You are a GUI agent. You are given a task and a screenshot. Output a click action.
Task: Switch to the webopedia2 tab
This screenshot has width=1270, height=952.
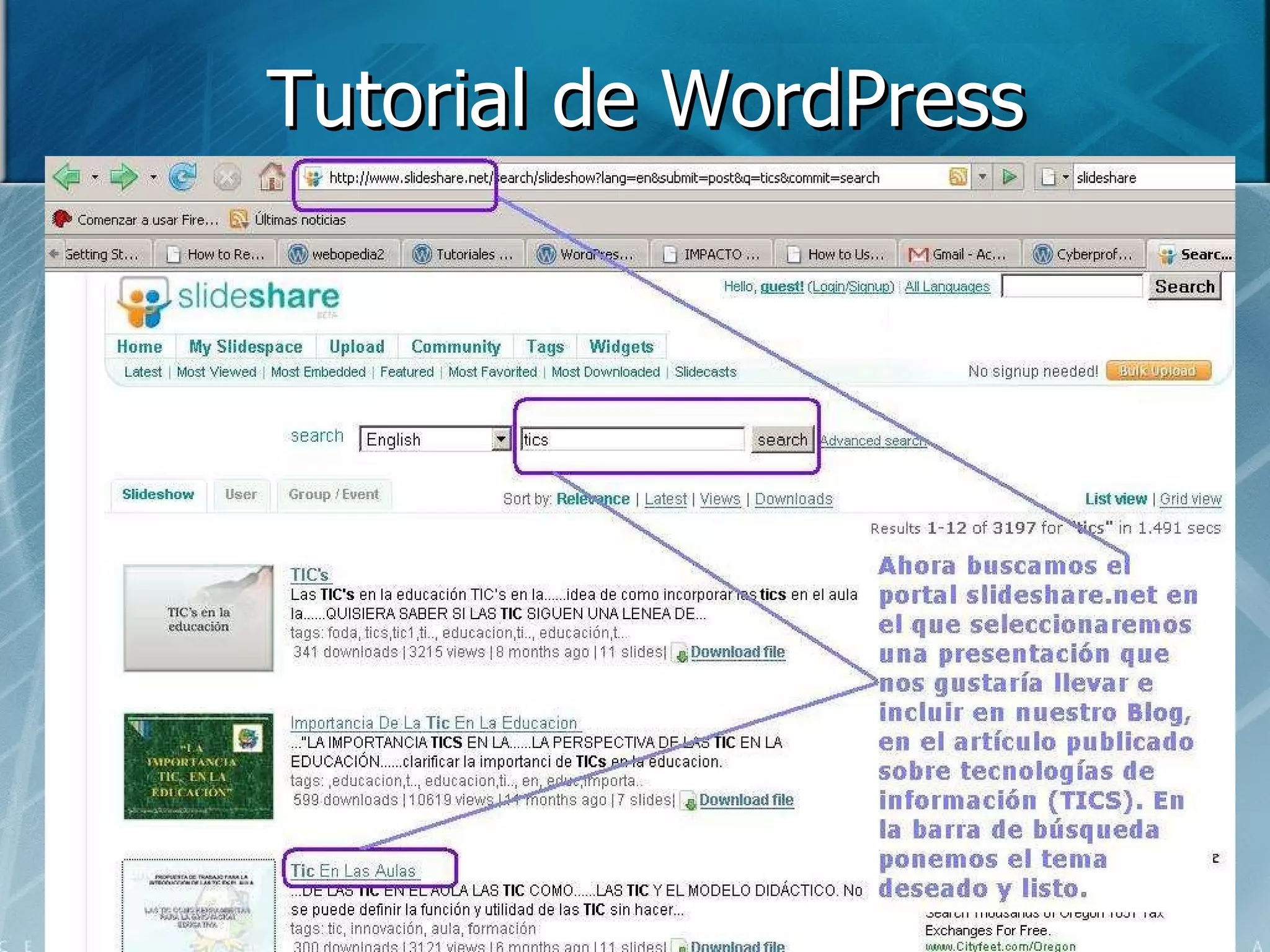338,254
